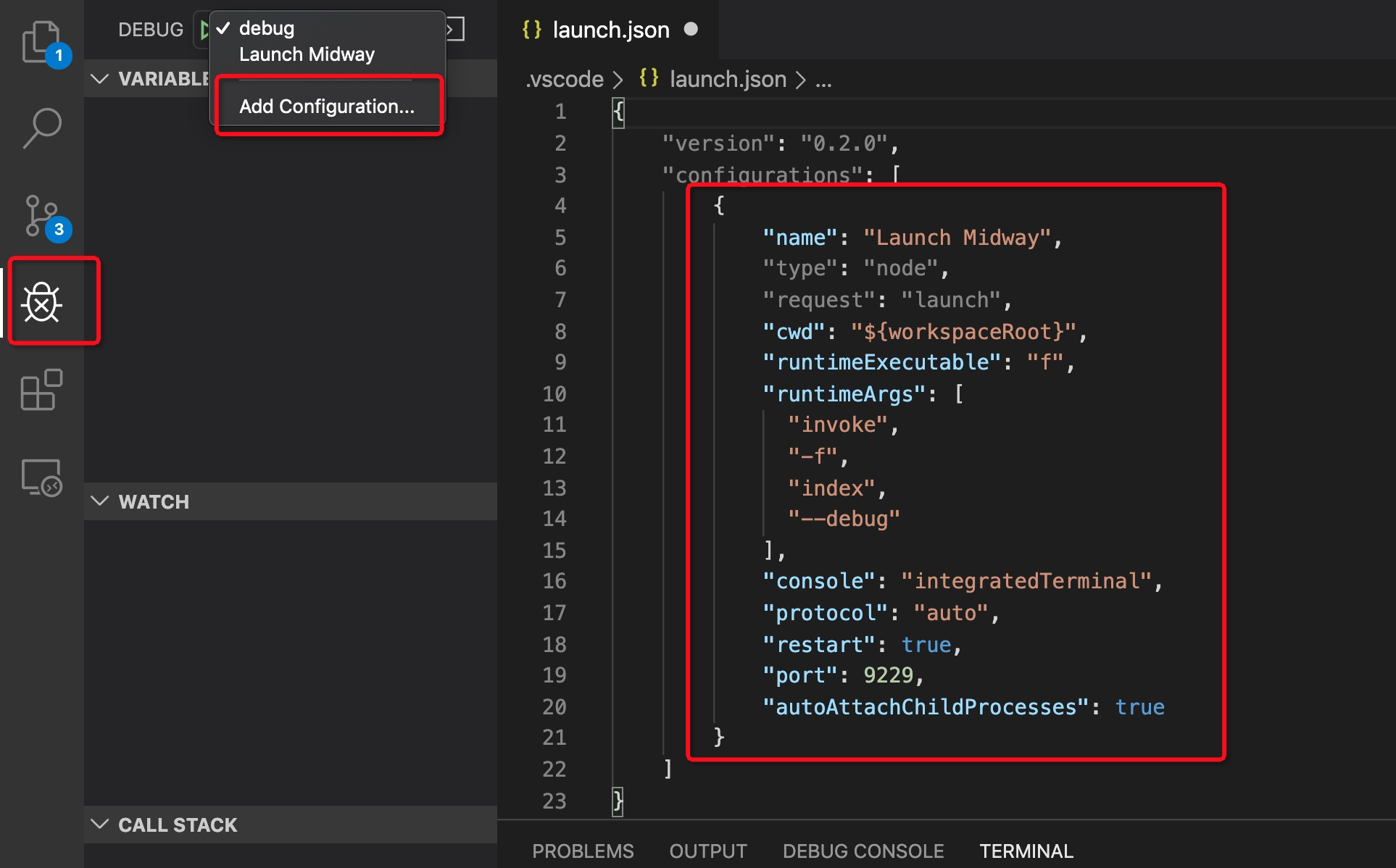Click the "index" argument on line 13
This screenshot has width=1396, height=868.
click(831, 488)
